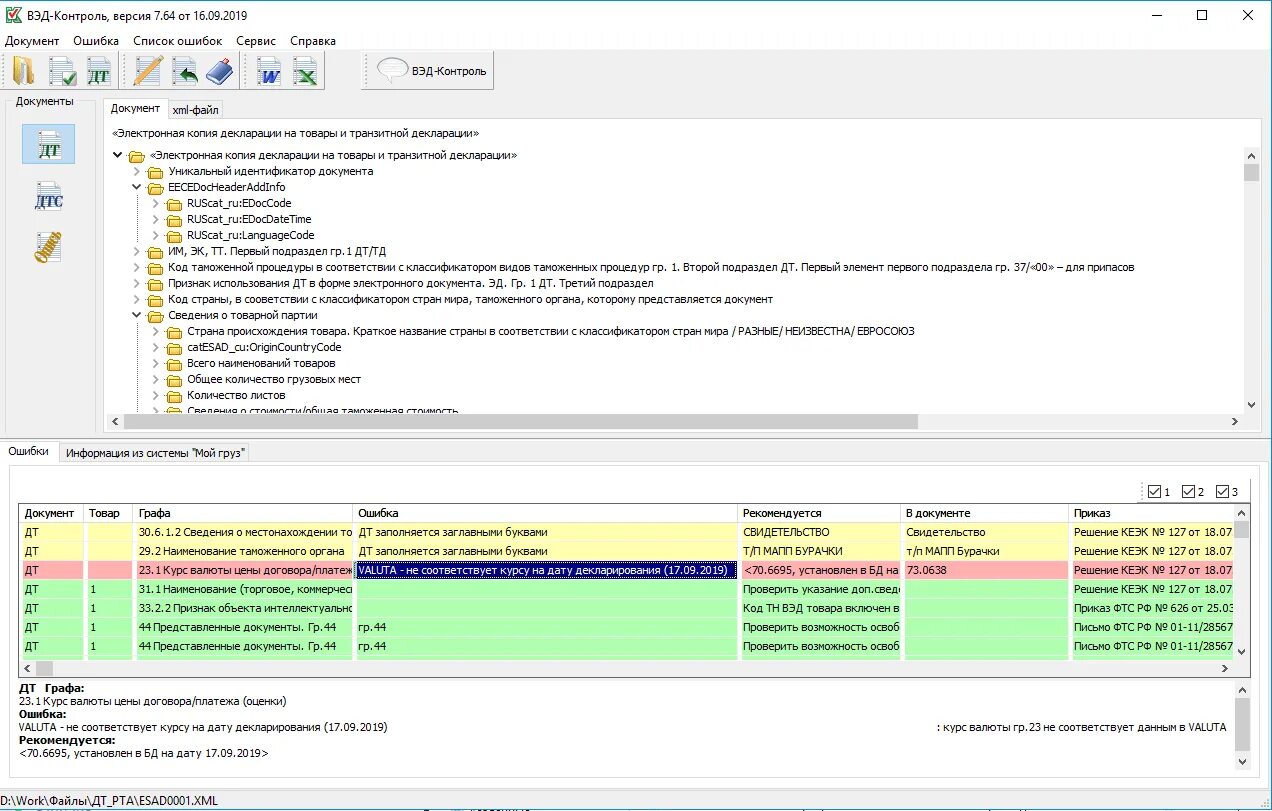1272x811 pixels.
Task: Expand Всего наименований товаров node
Action: pyautogui.click(x=156, y=363)
